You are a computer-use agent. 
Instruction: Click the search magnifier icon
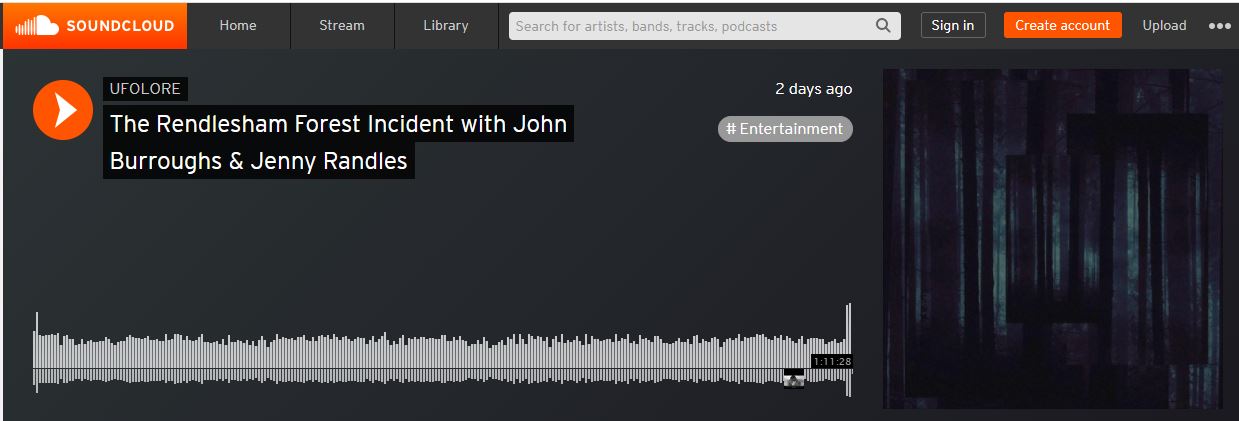883,26
